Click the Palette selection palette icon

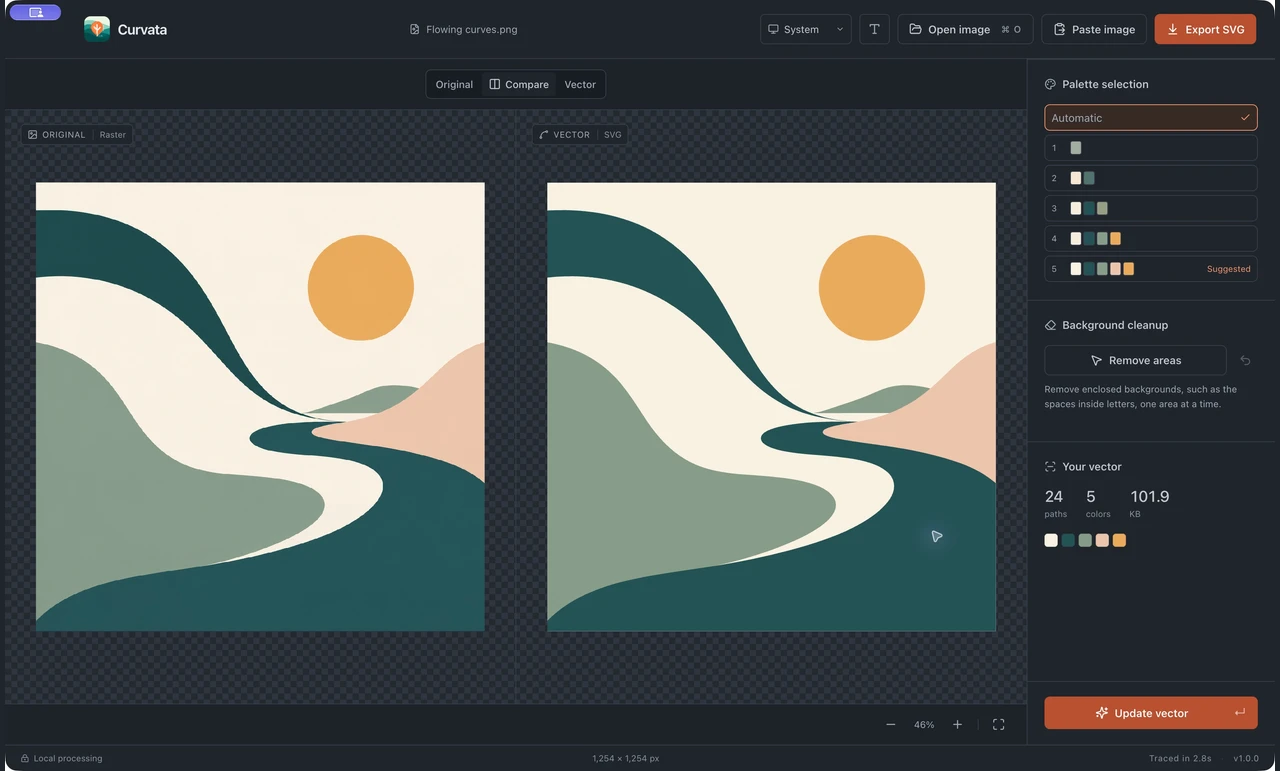click(1050, 84)
